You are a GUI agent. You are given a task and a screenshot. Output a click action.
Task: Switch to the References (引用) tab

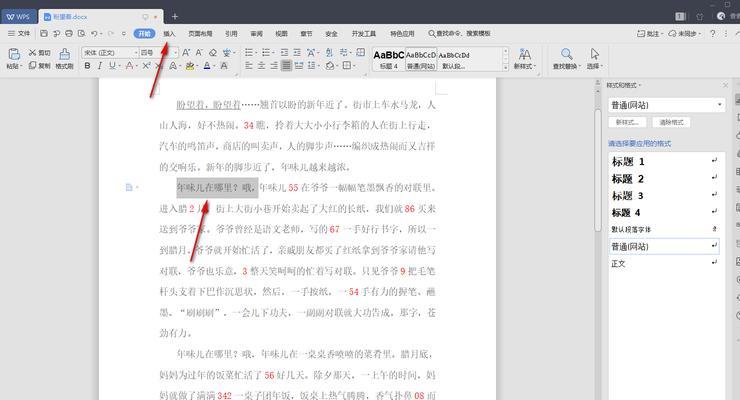pos(231,33)
